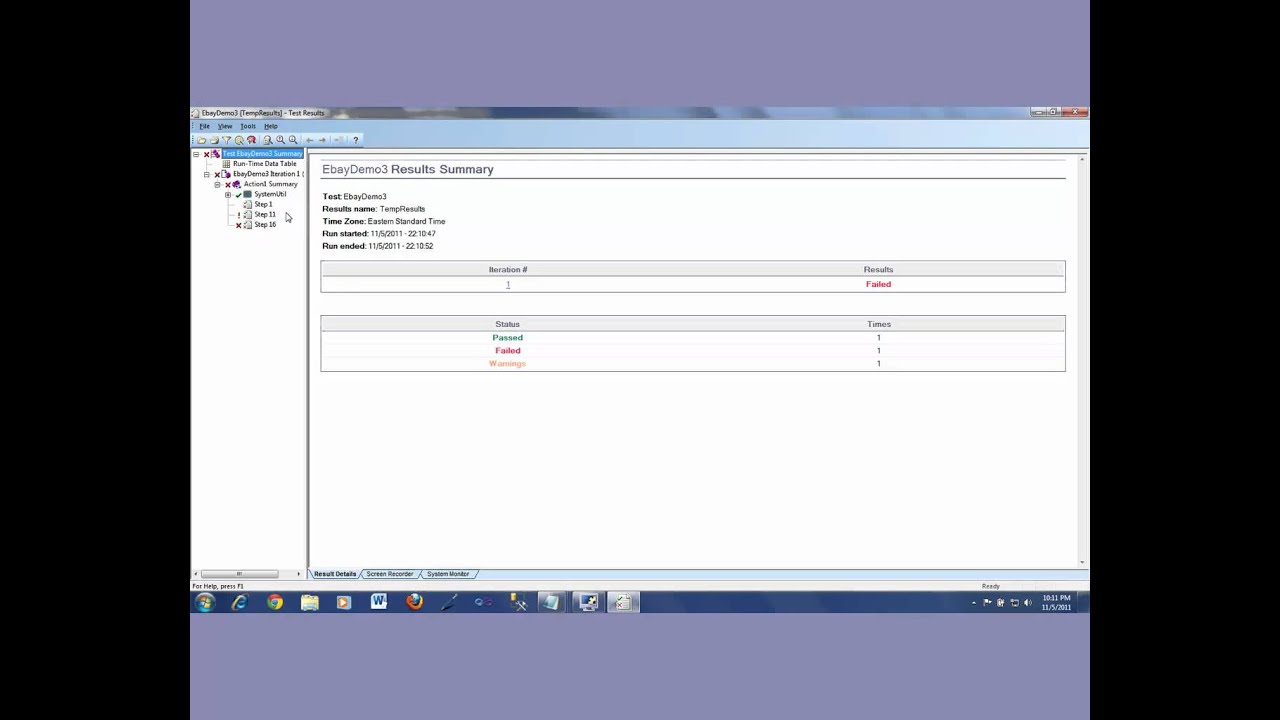The image size is (1280, 720).
Task: Open Windows Media Player from taskbar
Action: (x=344, y=602)
